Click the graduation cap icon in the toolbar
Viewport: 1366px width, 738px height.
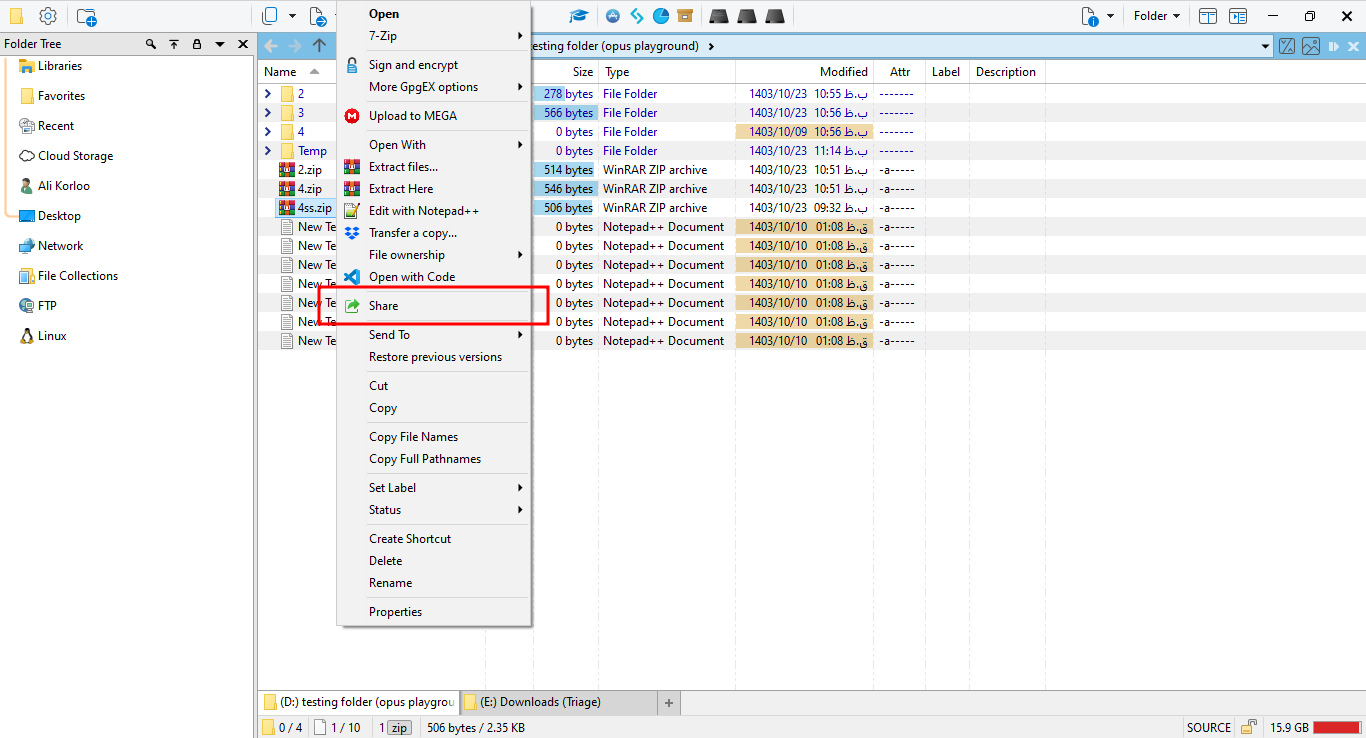[578, 16]
